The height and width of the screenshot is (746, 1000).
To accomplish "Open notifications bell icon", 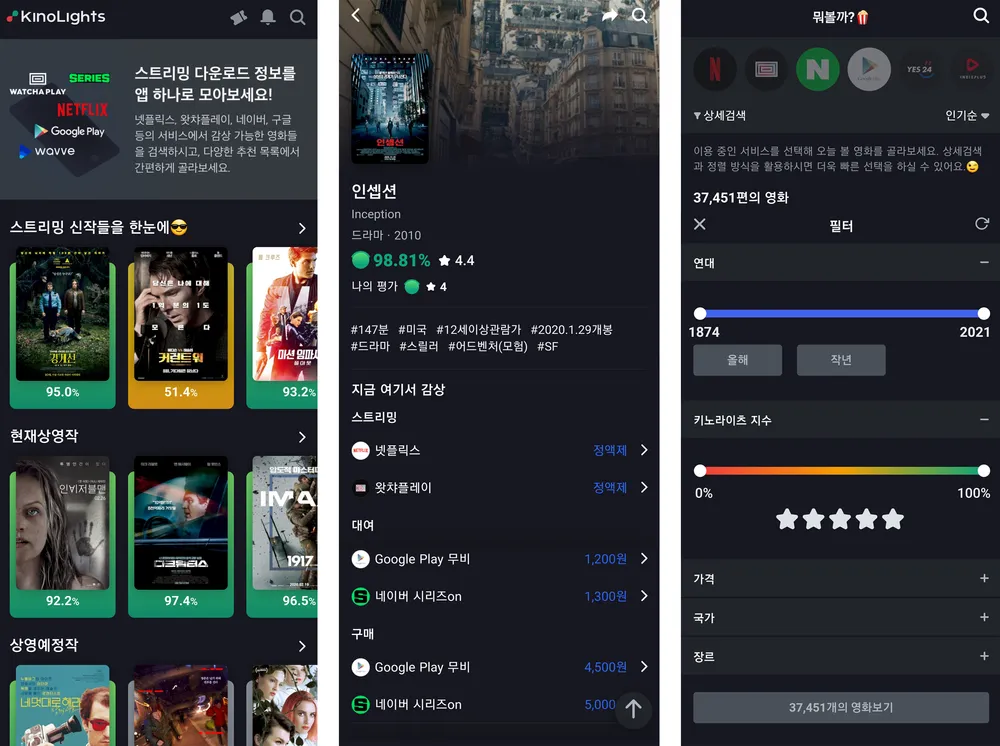I will pyautogui.click(x=268, y=17).
